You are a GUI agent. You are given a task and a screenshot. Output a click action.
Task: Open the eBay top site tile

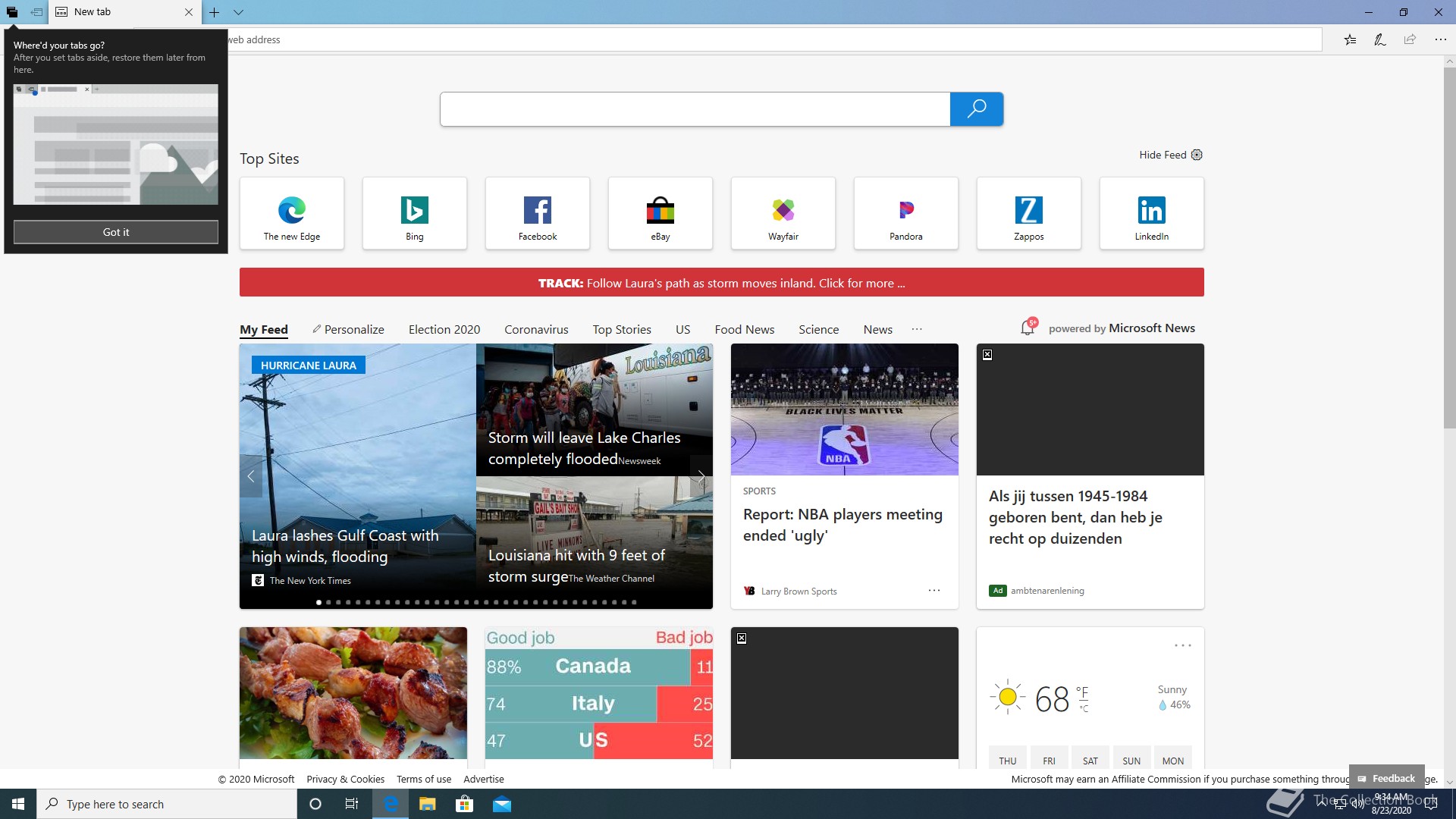(x=661, y=213)
